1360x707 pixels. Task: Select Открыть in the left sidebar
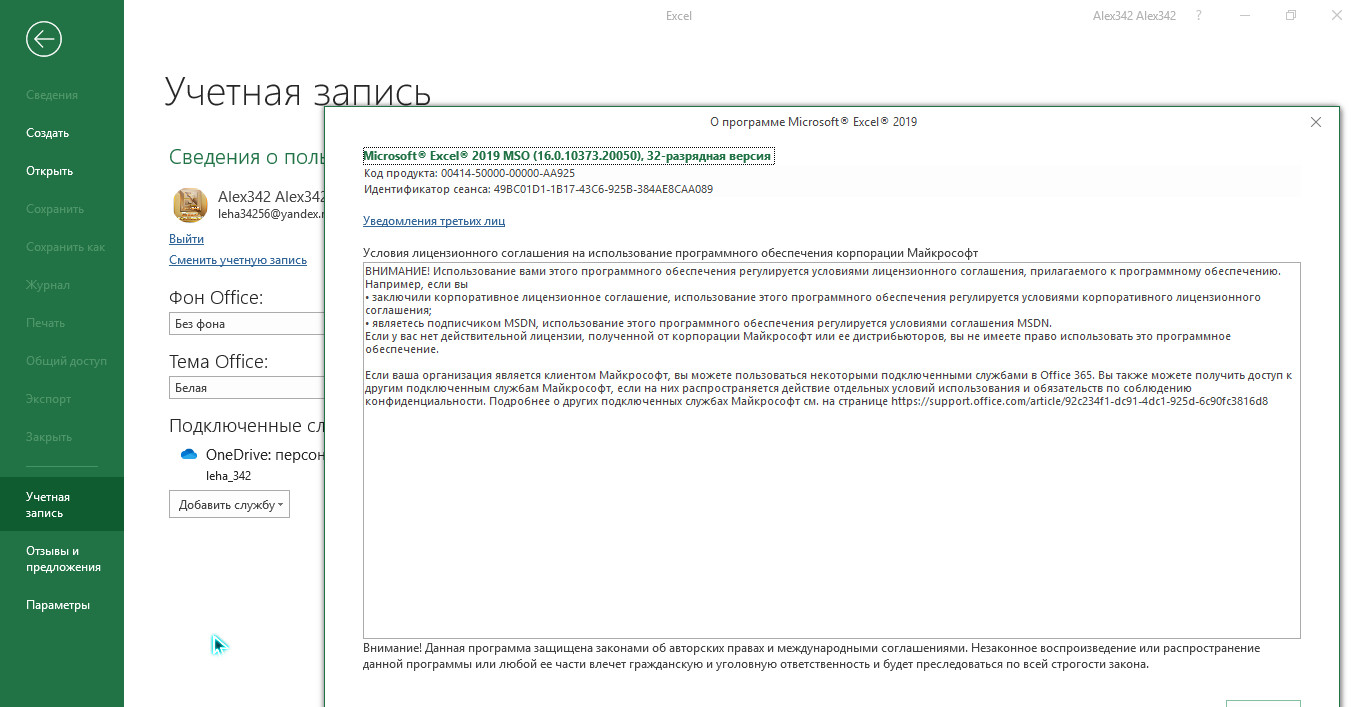click(x=49, y=171)
